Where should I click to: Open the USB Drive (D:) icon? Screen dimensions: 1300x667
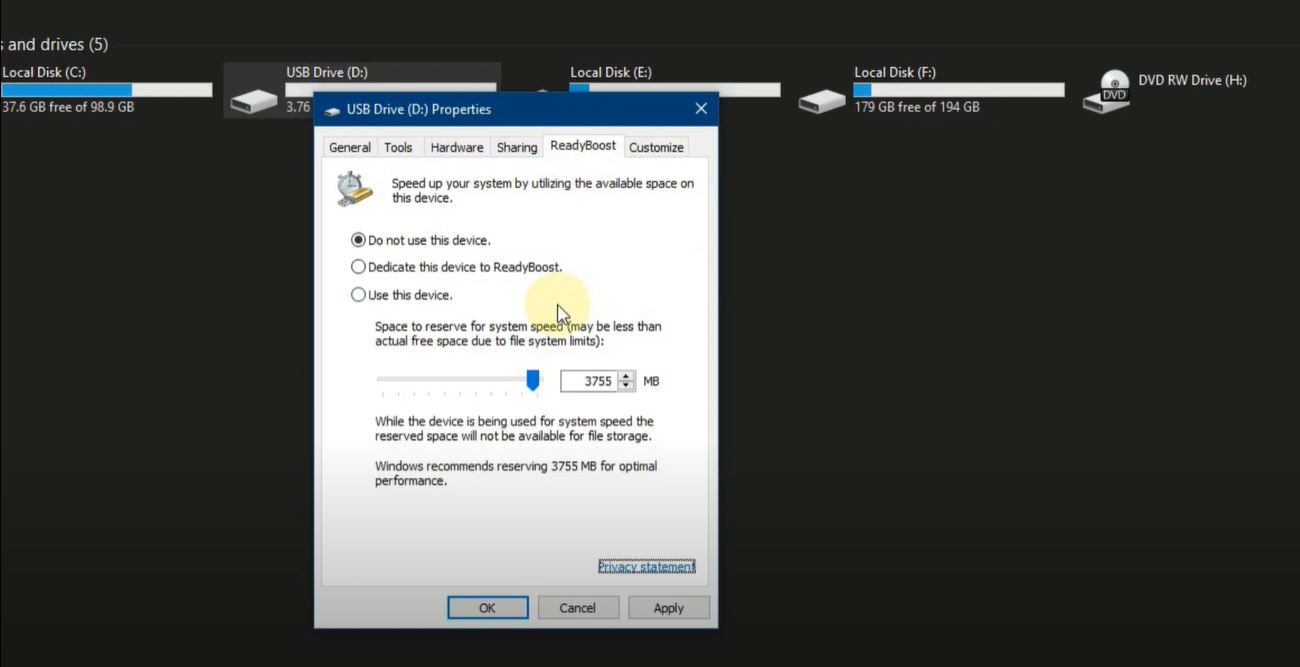[253, 97]
